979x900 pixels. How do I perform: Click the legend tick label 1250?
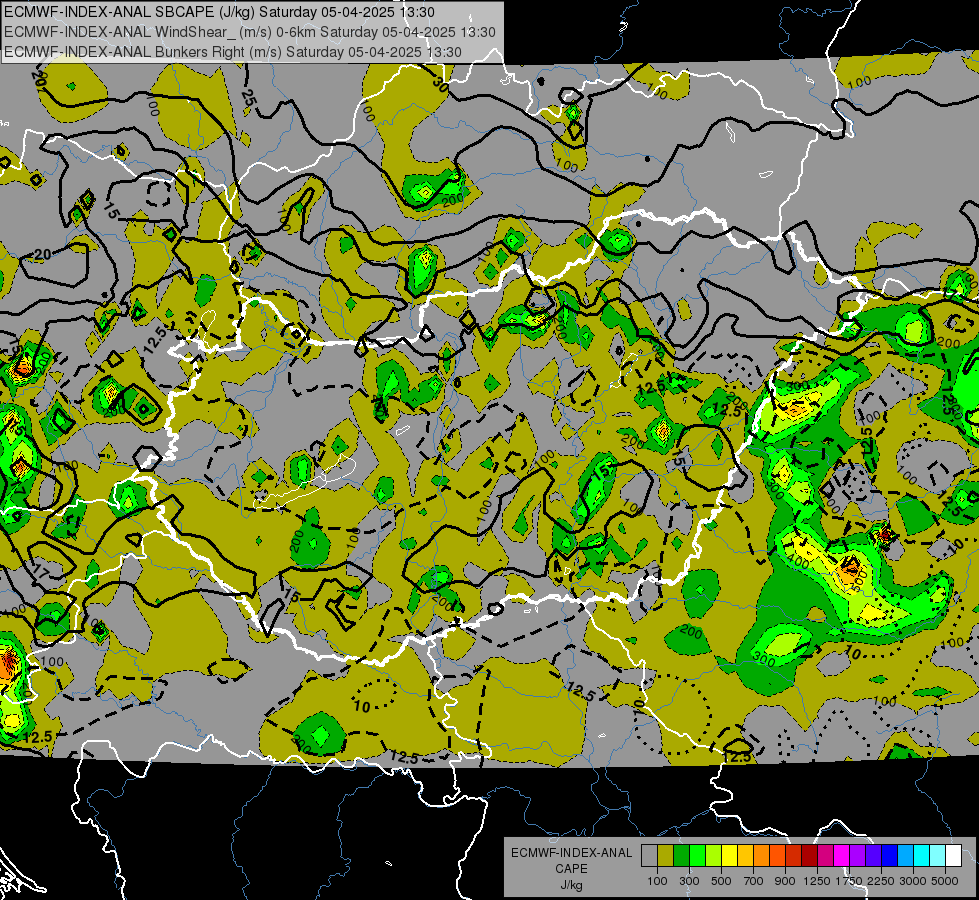pyautogui.click(x=817, y=881)
